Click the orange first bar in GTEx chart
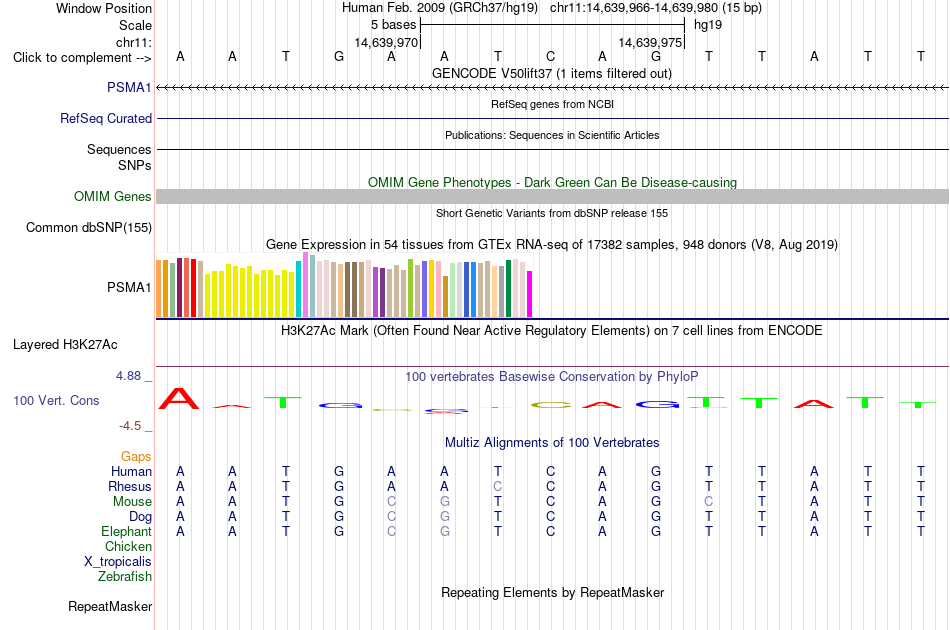 159,288
